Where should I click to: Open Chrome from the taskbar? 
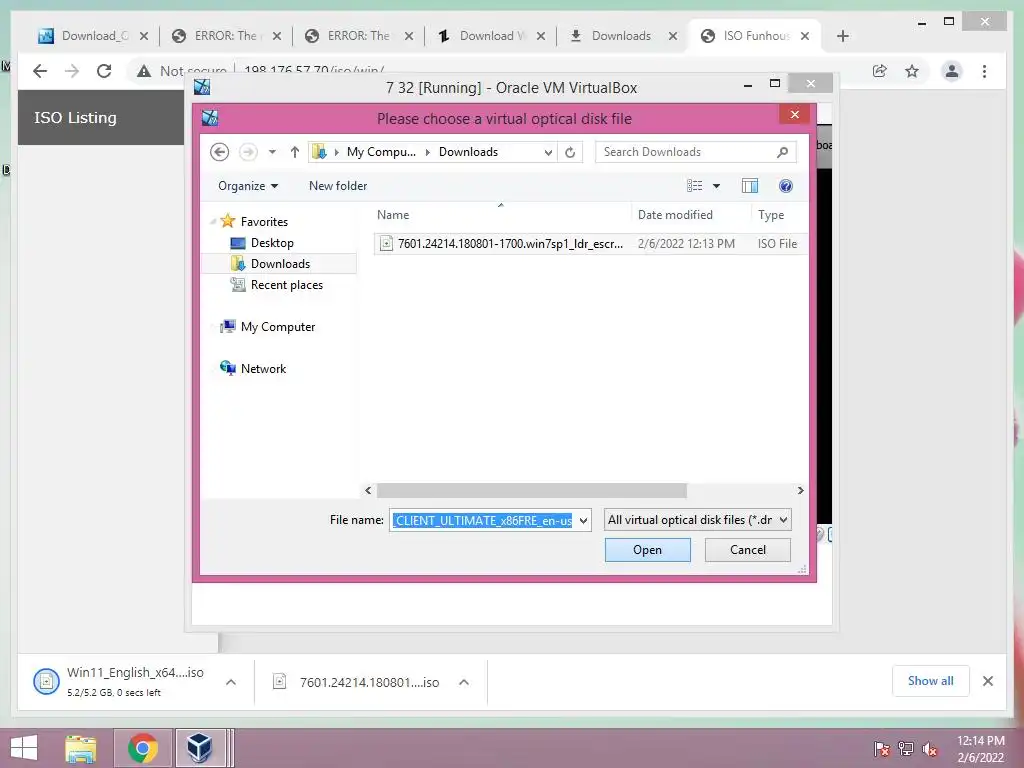click(142, 748)
